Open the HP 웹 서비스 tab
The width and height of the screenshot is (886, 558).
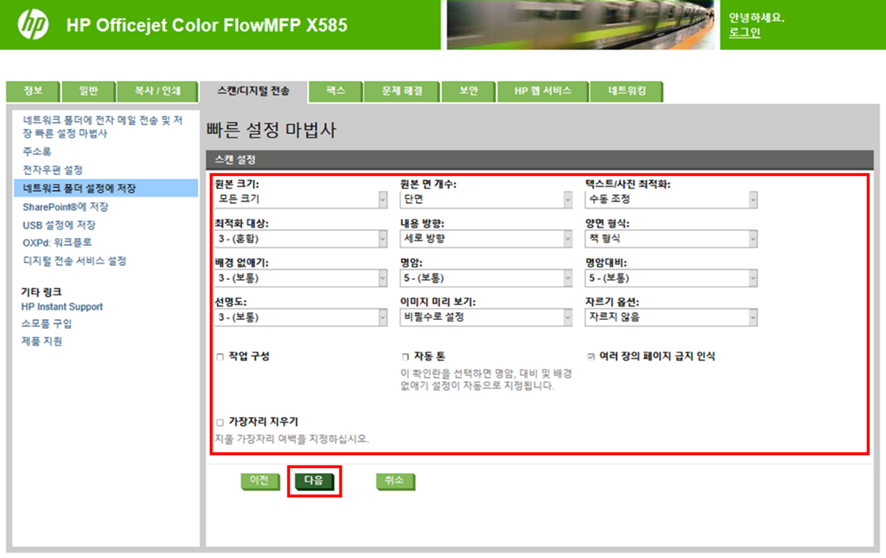pyautogui.click(x=542, y=91)
